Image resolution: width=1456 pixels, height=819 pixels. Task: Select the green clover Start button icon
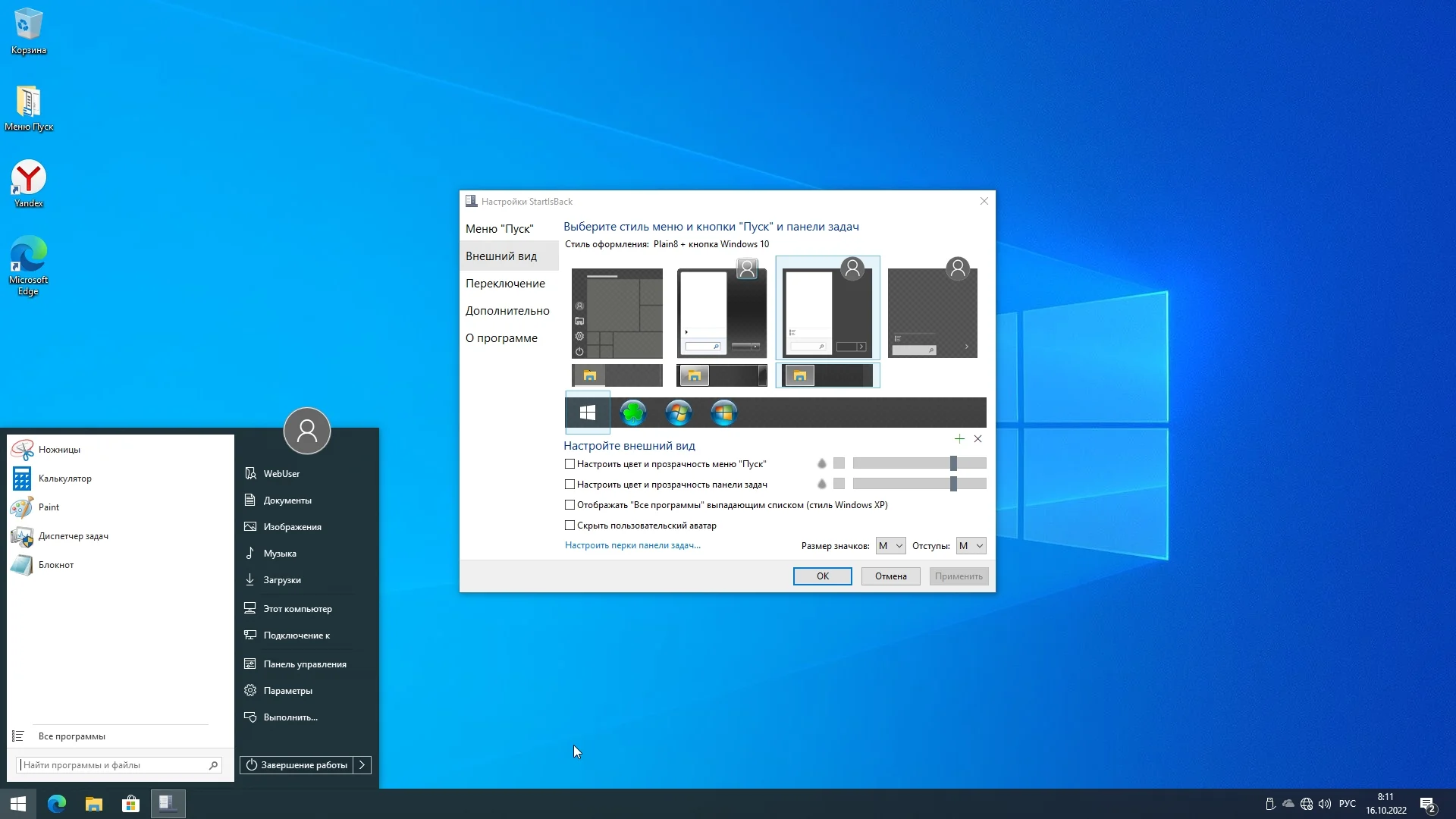[633, 413]
